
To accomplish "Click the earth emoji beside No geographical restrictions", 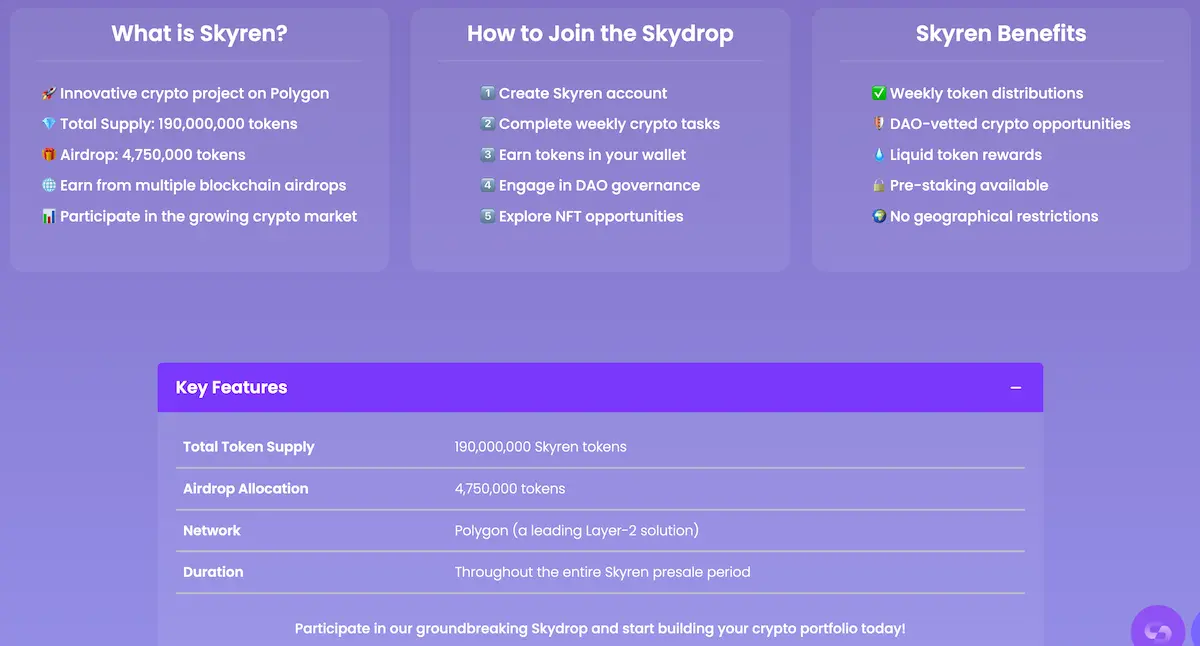I will click(879, 216).
